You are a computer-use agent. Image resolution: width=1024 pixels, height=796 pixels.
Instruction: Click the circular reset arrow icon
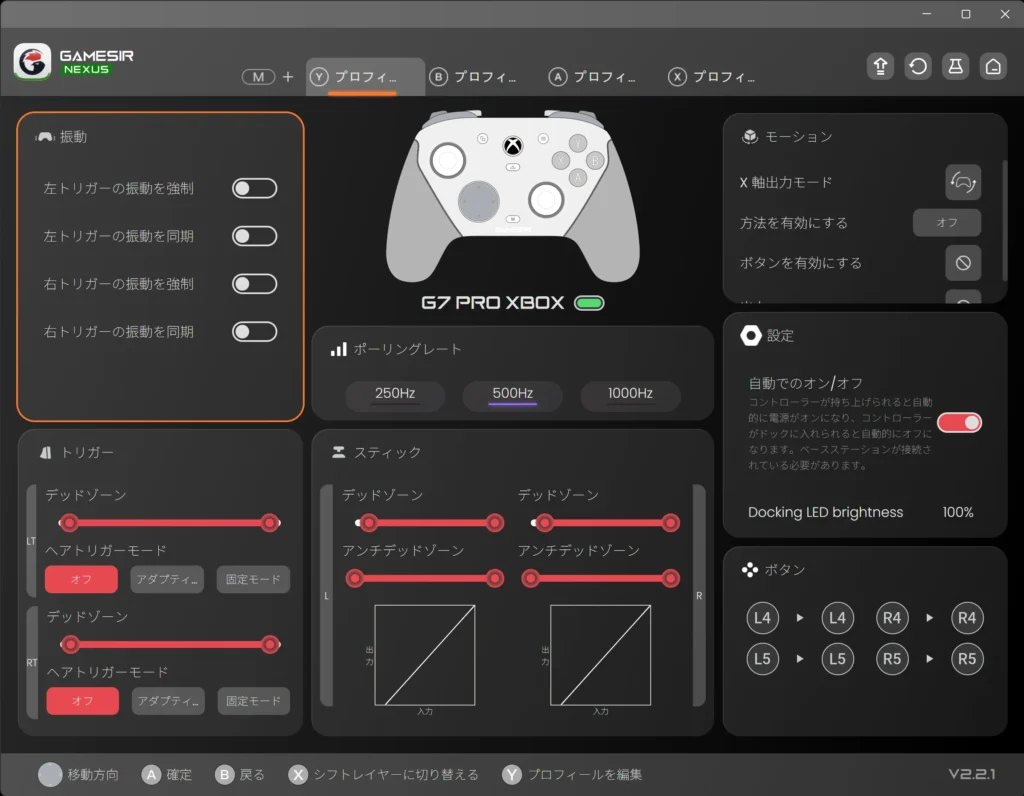918,66
